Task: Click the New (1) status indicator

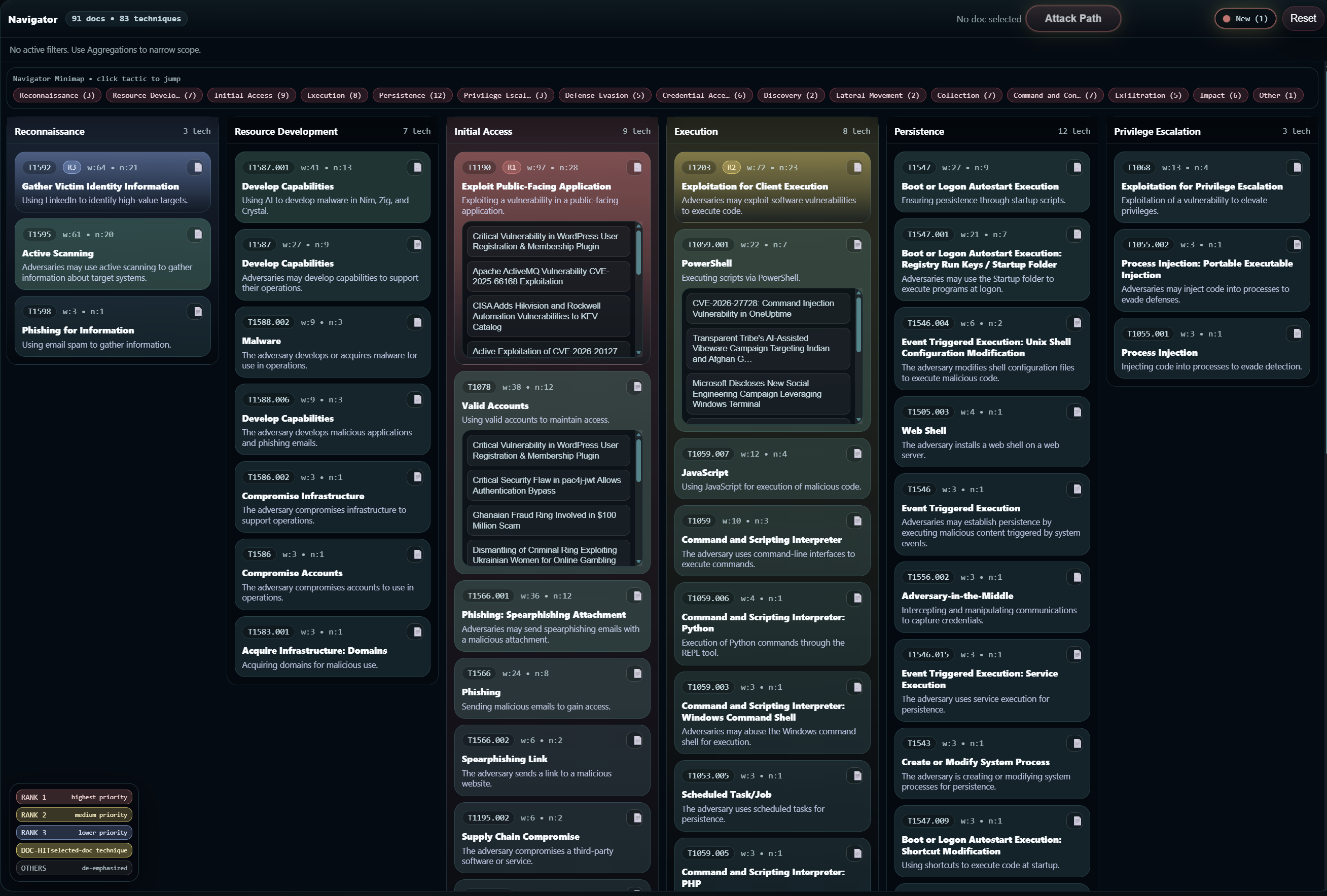Action: [x=1245, y=18]
